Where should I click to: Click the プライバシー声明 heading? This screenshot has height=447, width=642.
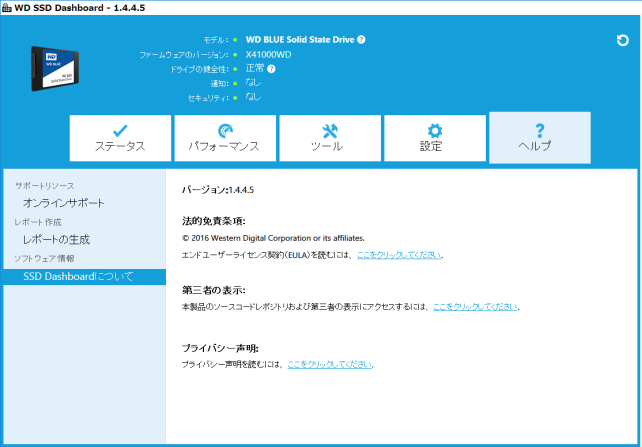click(x=220, y=348)
